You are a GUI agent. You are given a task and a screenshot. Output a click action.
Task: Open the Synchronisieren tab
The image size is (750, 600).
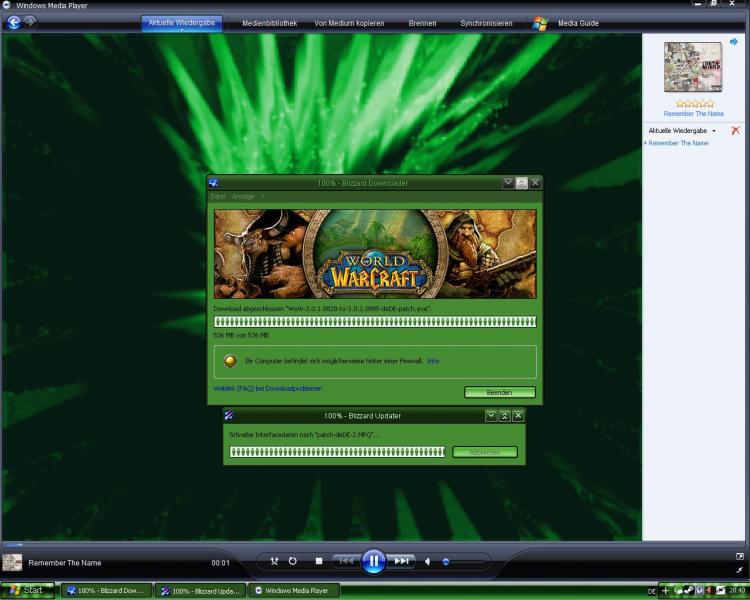(x=486, y=23)
